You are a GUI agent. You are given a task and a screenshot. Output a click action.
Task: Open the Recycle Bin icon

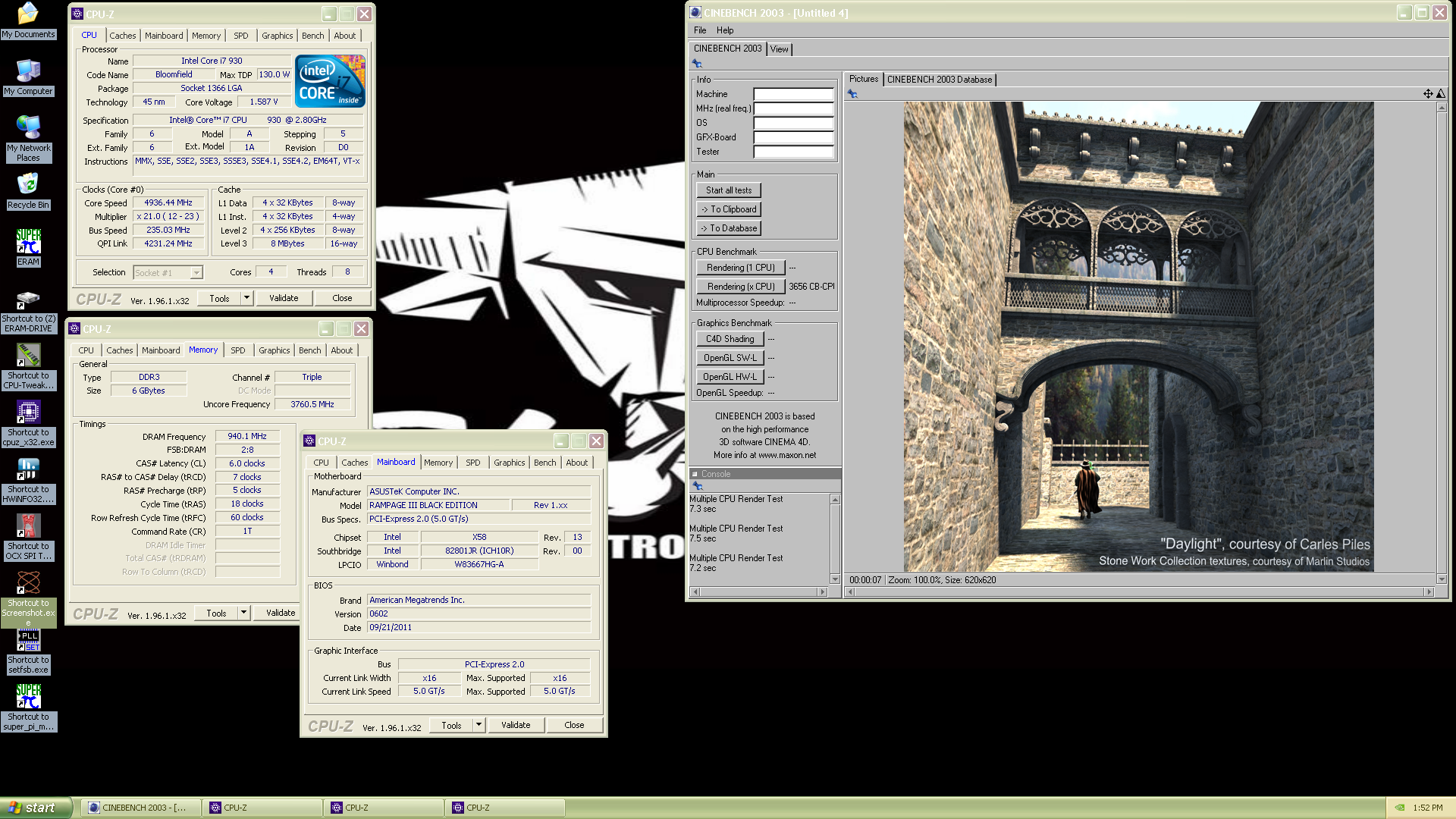click(28, 191)
